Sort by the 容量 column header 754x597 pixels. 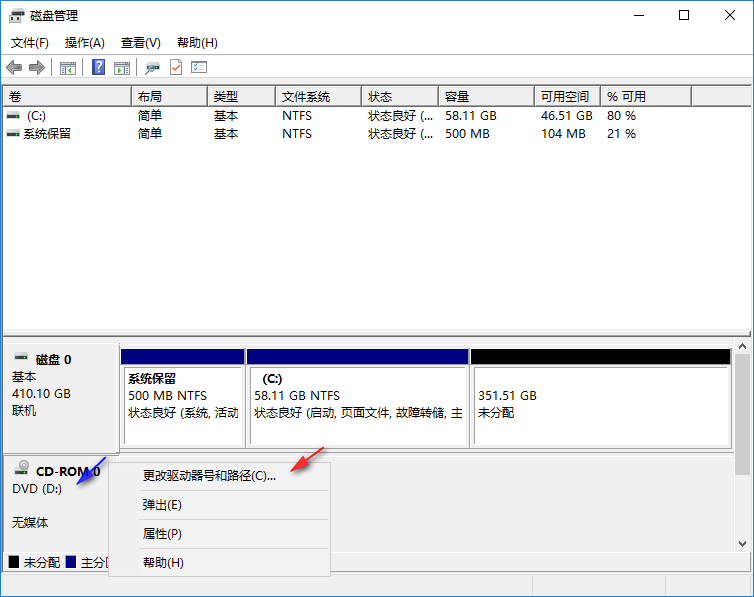tap(486, 97)
